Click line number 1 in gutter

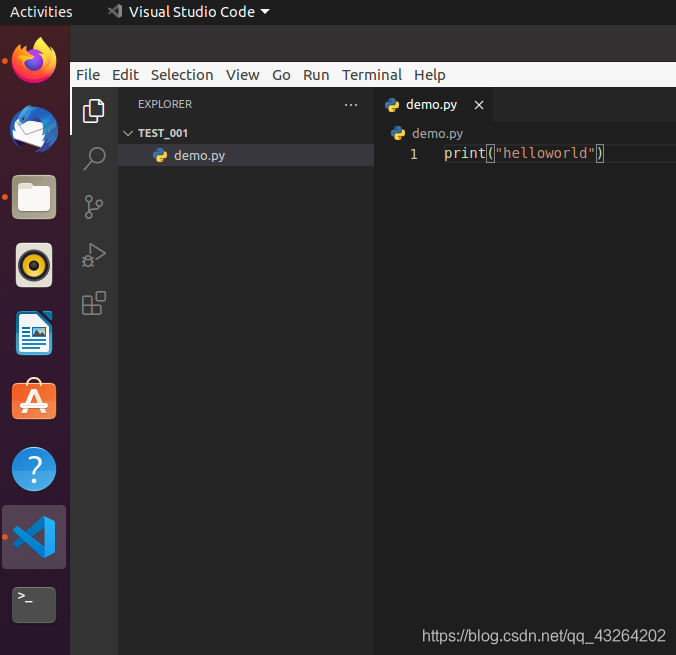click(413, 154)
